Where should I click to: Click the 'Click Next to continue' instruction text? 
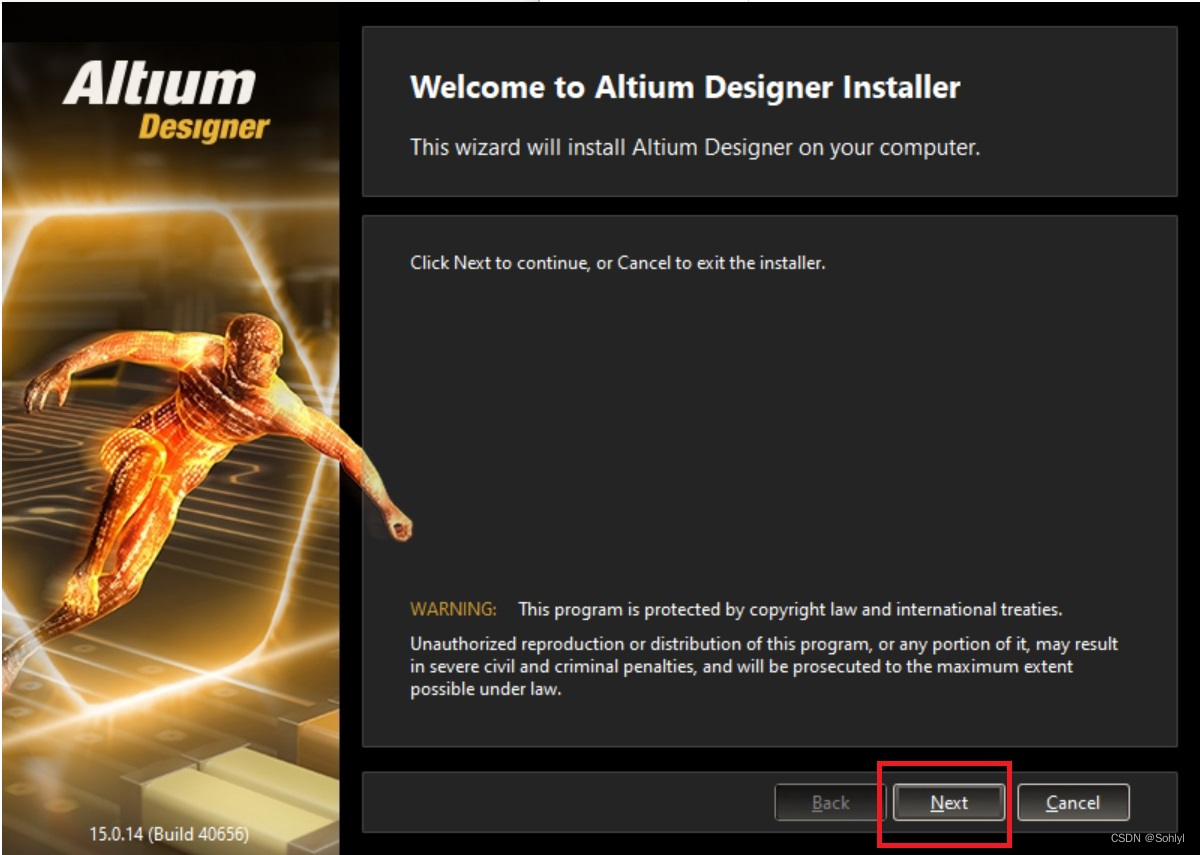(617, 264)
